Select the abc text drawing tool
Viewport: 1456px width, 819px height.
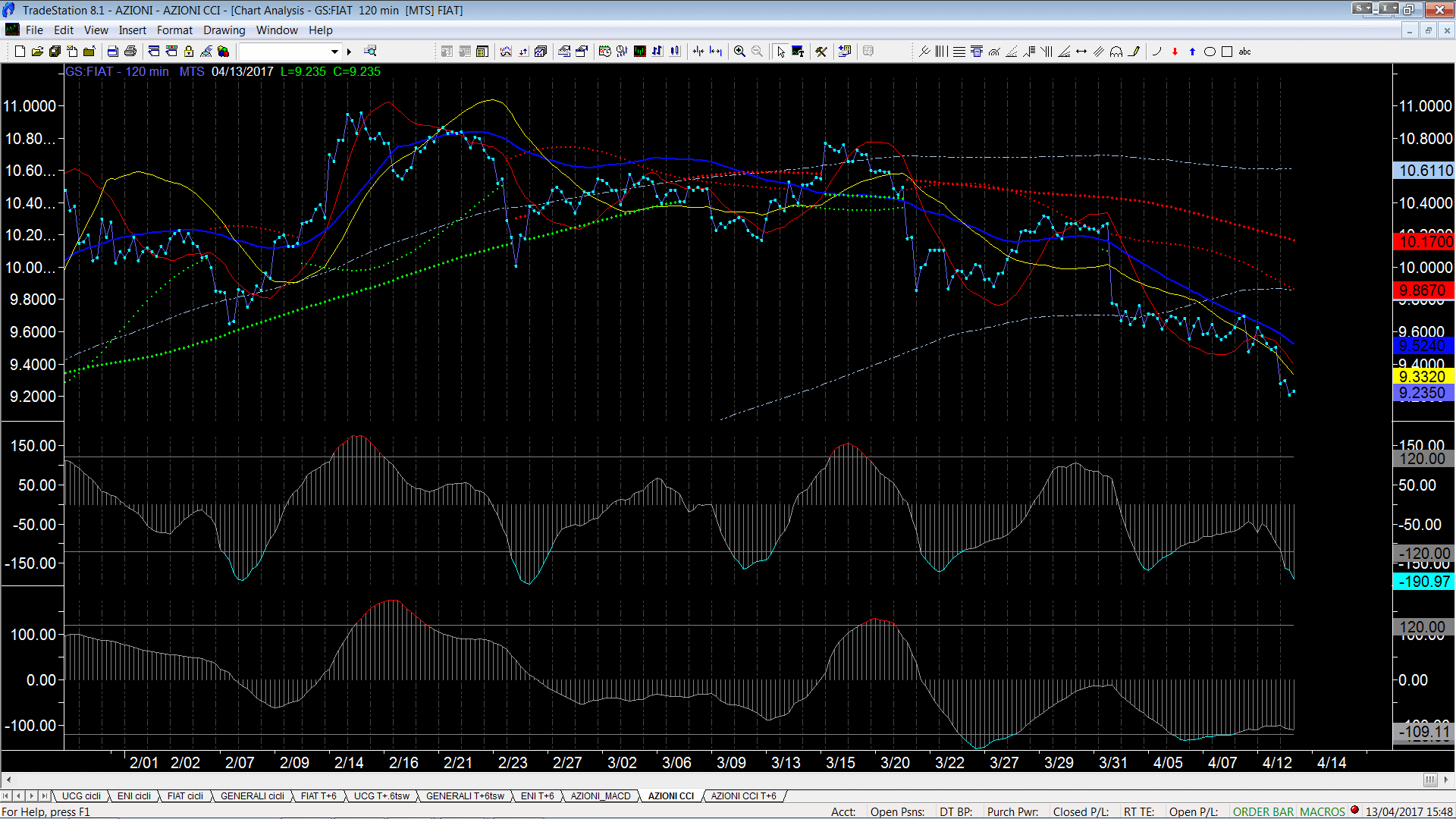click(x=1244, y=52)
